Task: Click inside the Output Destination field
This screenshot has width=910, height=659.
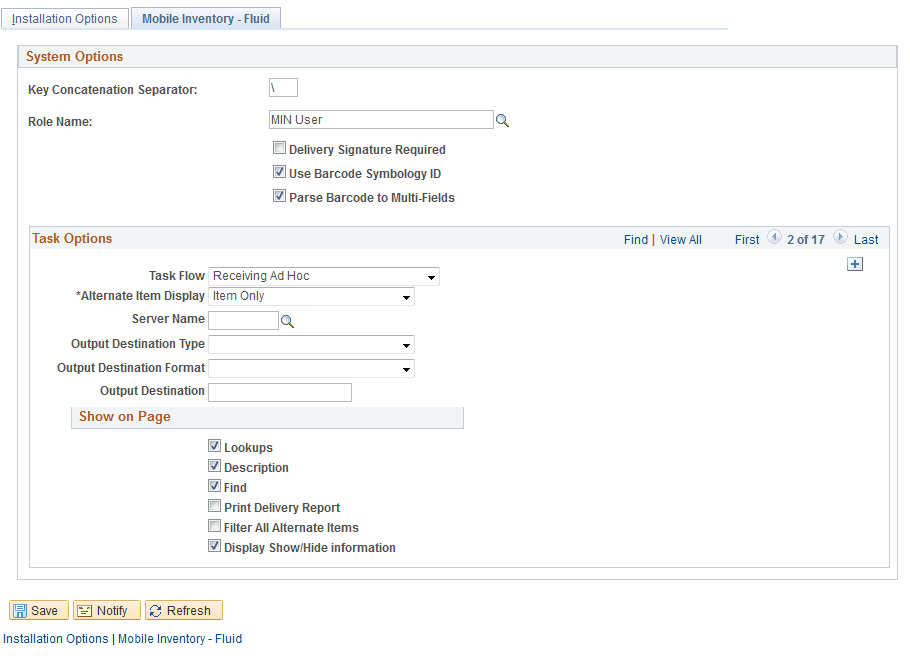Action: pyautogui.click(x=280, y=392)
